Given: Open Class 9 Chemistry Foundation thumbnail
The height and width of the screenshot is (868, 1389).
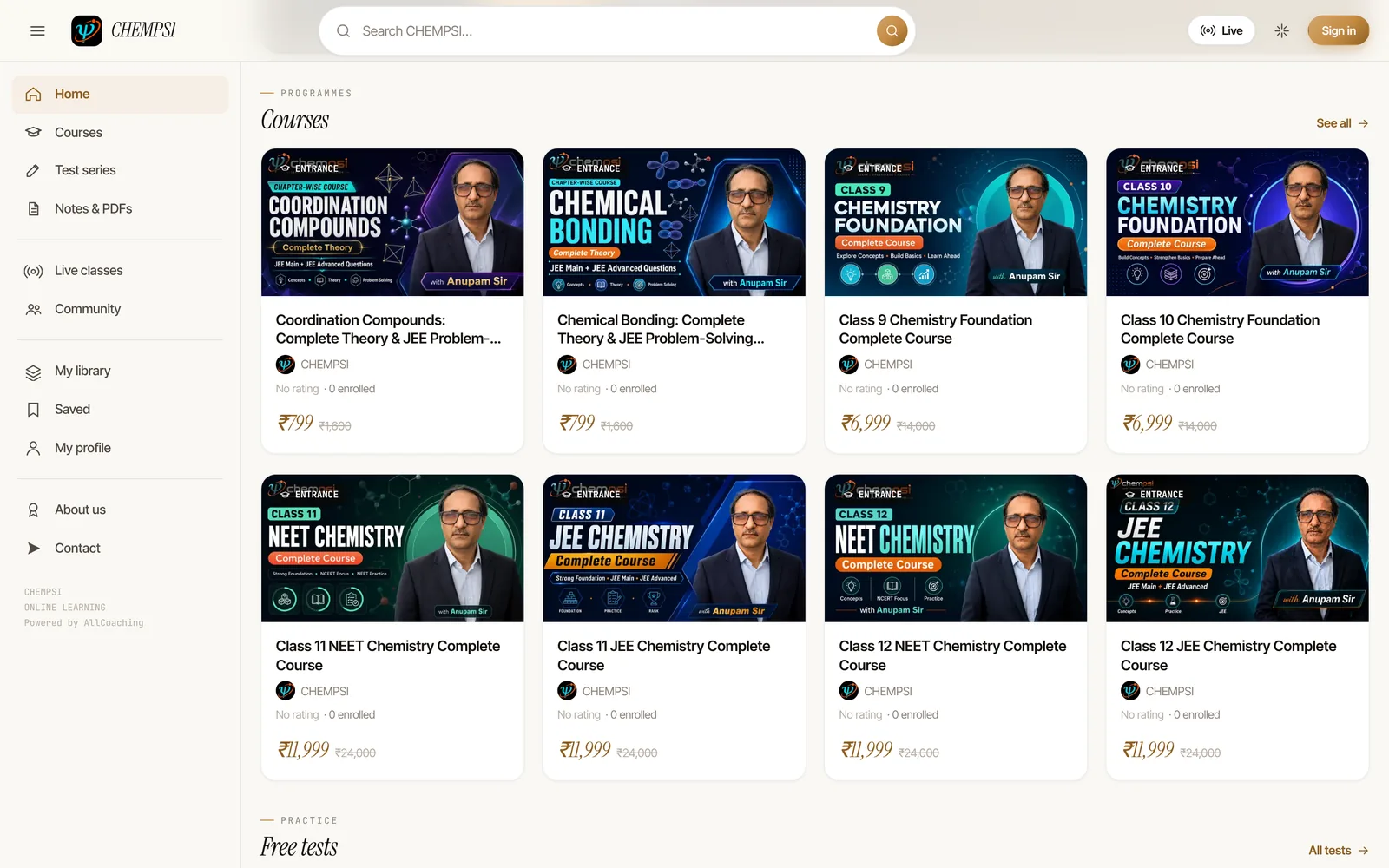Looking at the screenshot, I should (x=956, y=222).
